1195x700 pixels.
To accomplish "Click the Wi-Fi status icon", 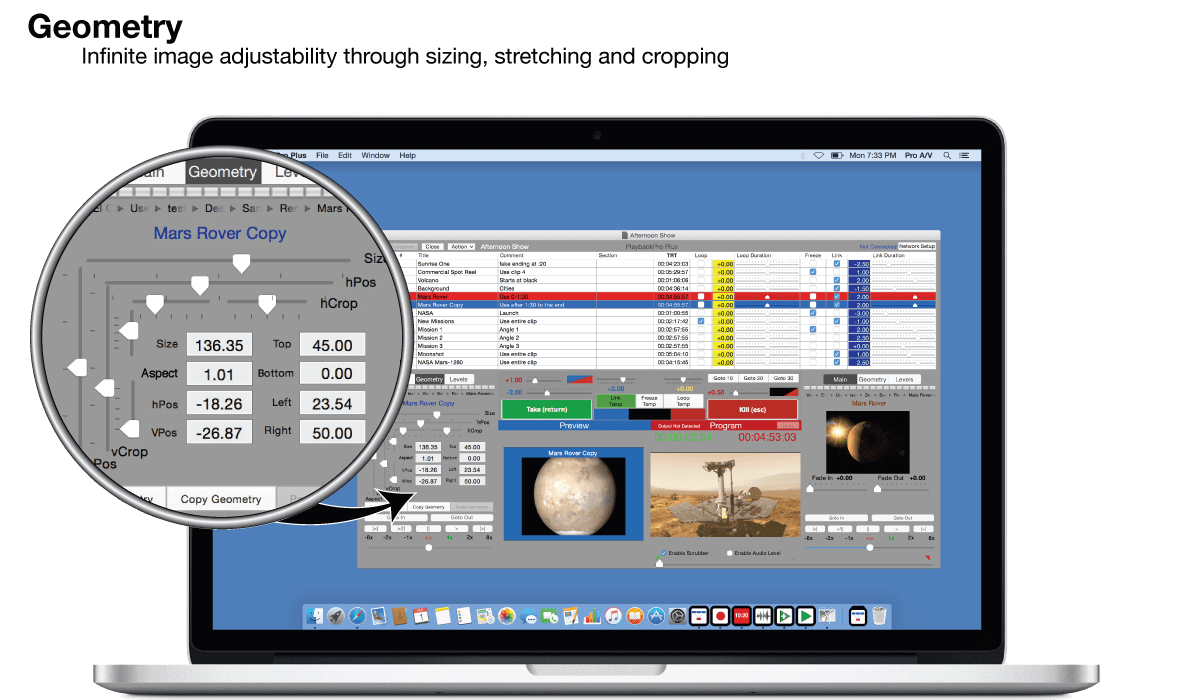I will (819, 156).
